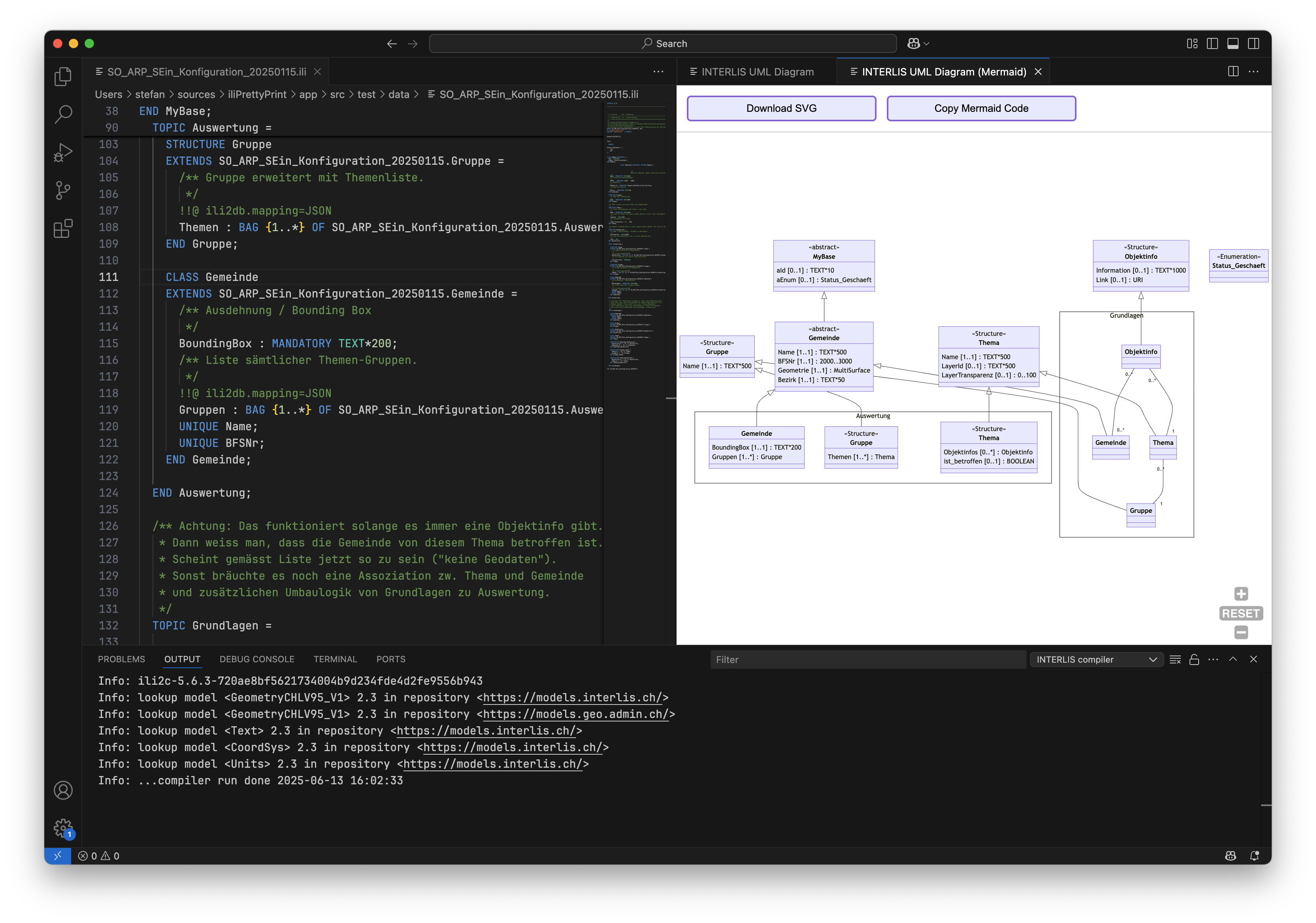The image size is (1316, 923).
Task: Click the Objektinfo structure box in diagram
Action: (x=1141, y=266)
